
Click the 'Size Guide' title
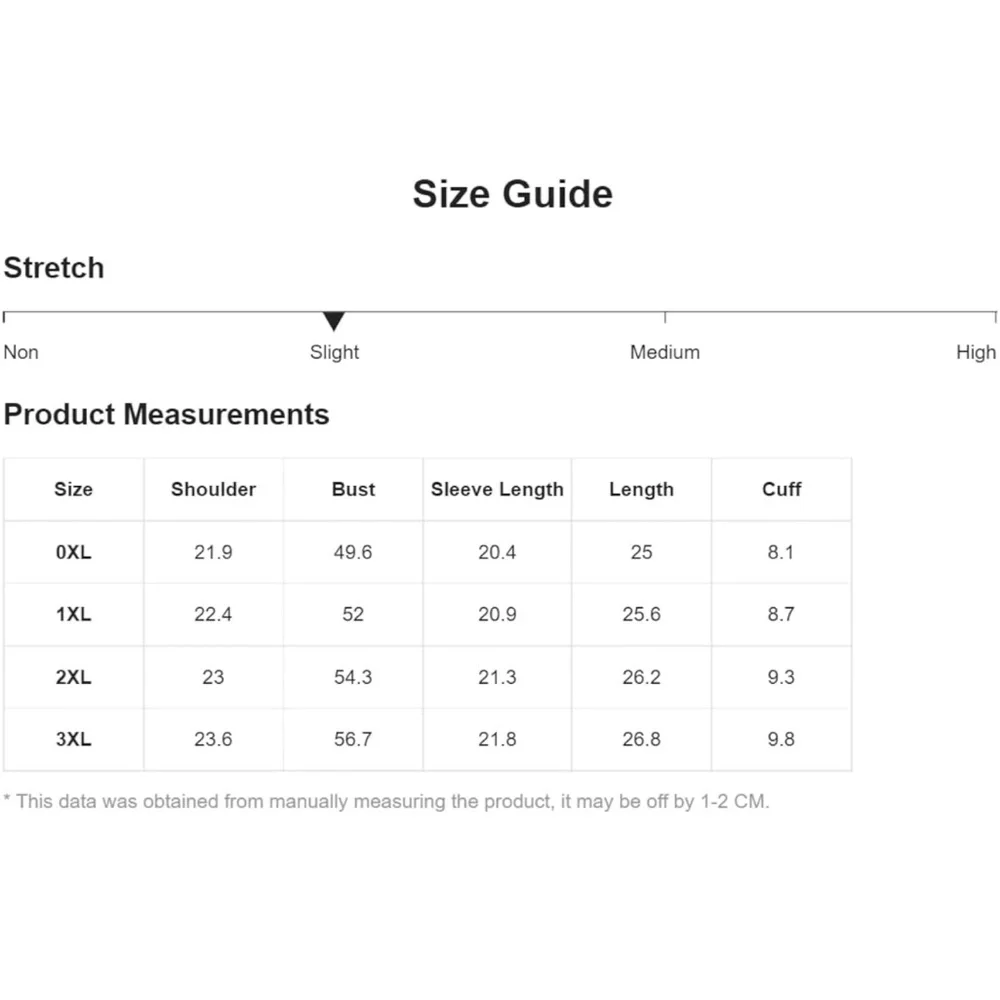(x=512, y=193)
